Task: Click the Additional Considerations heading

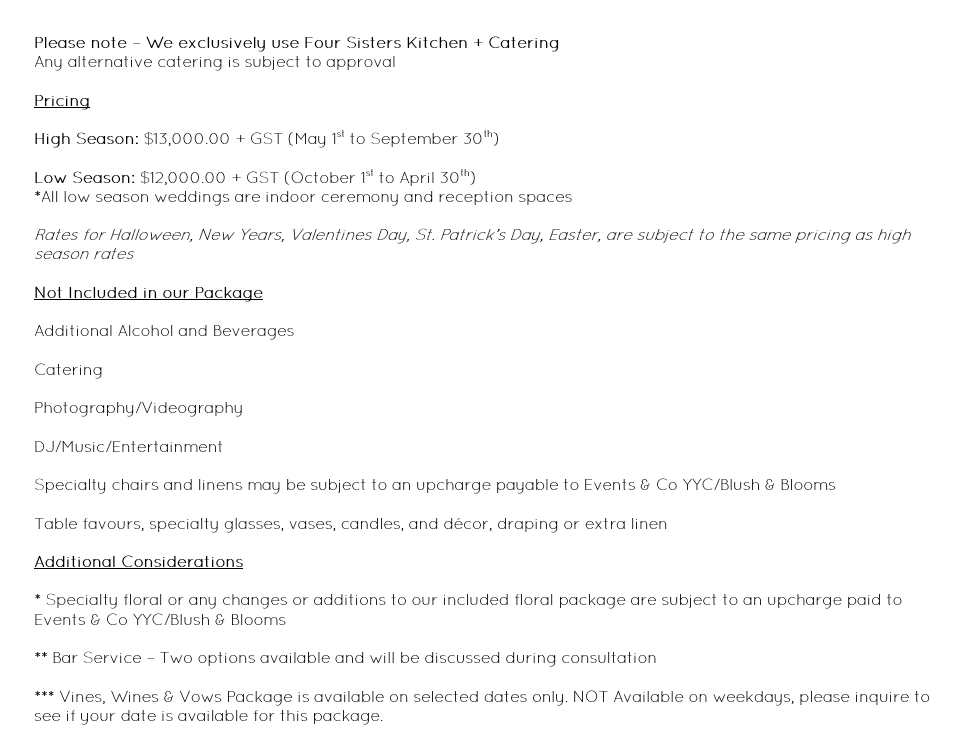Action: point(138,562)
